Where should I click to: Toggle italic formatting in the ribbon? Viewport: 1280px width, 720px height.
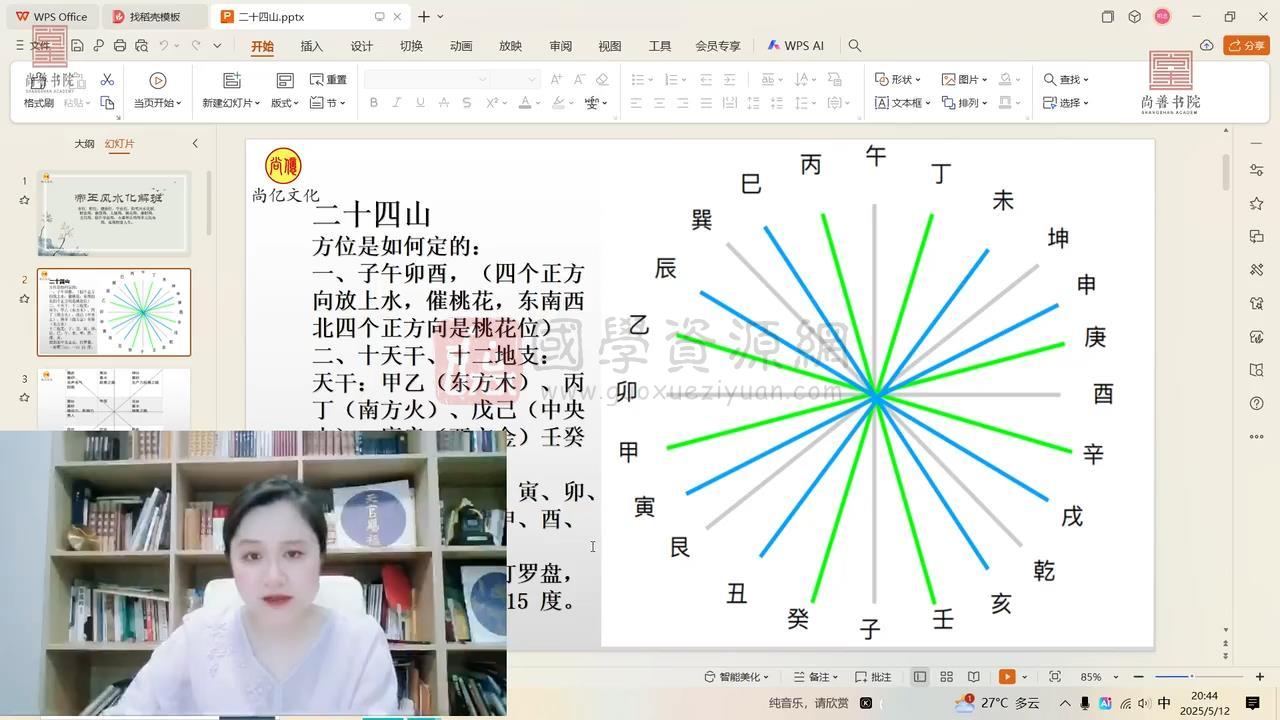click(396, 102)
